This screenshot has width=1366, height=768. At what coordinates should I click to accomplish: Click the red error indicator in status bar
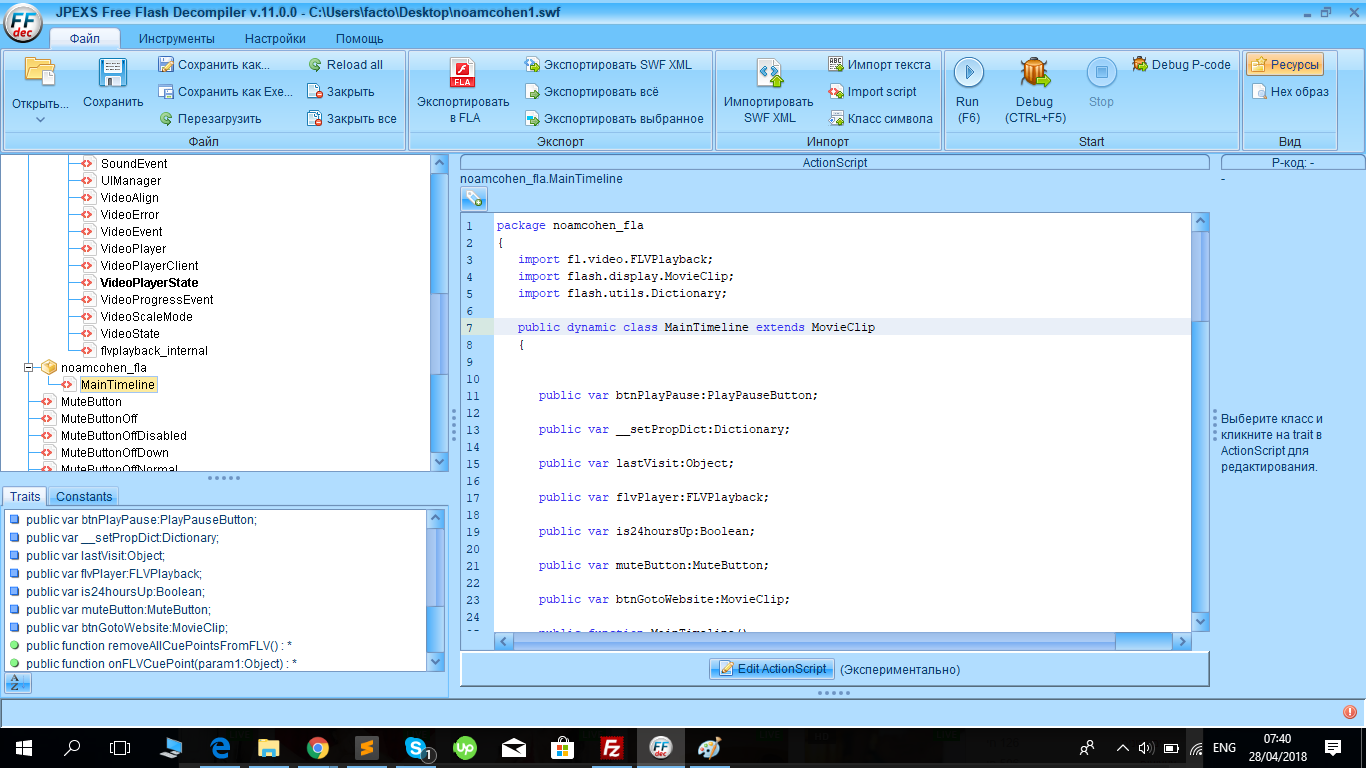click(x=1350, y=712)
